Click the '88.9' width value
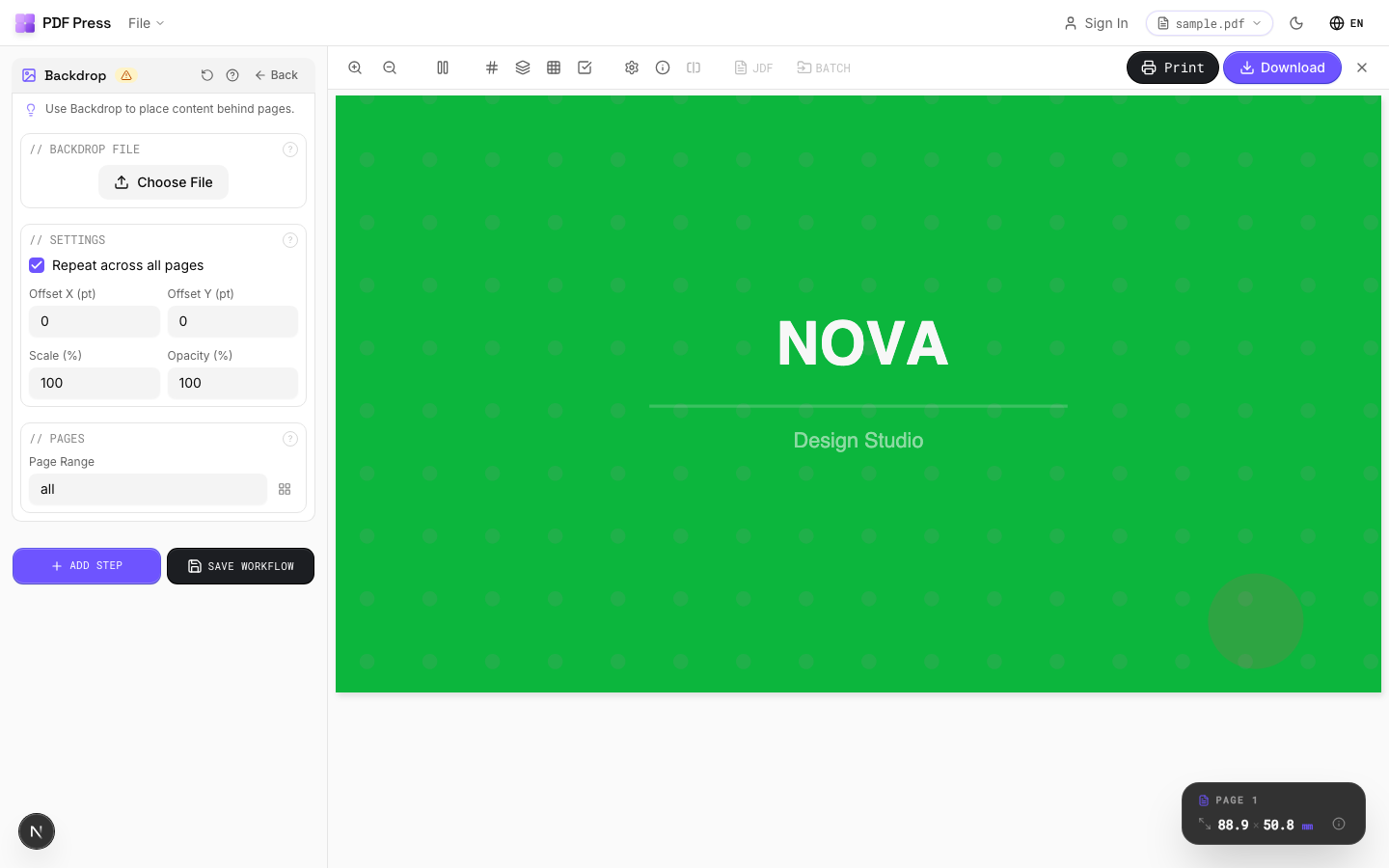 (x=1233, y=825)
